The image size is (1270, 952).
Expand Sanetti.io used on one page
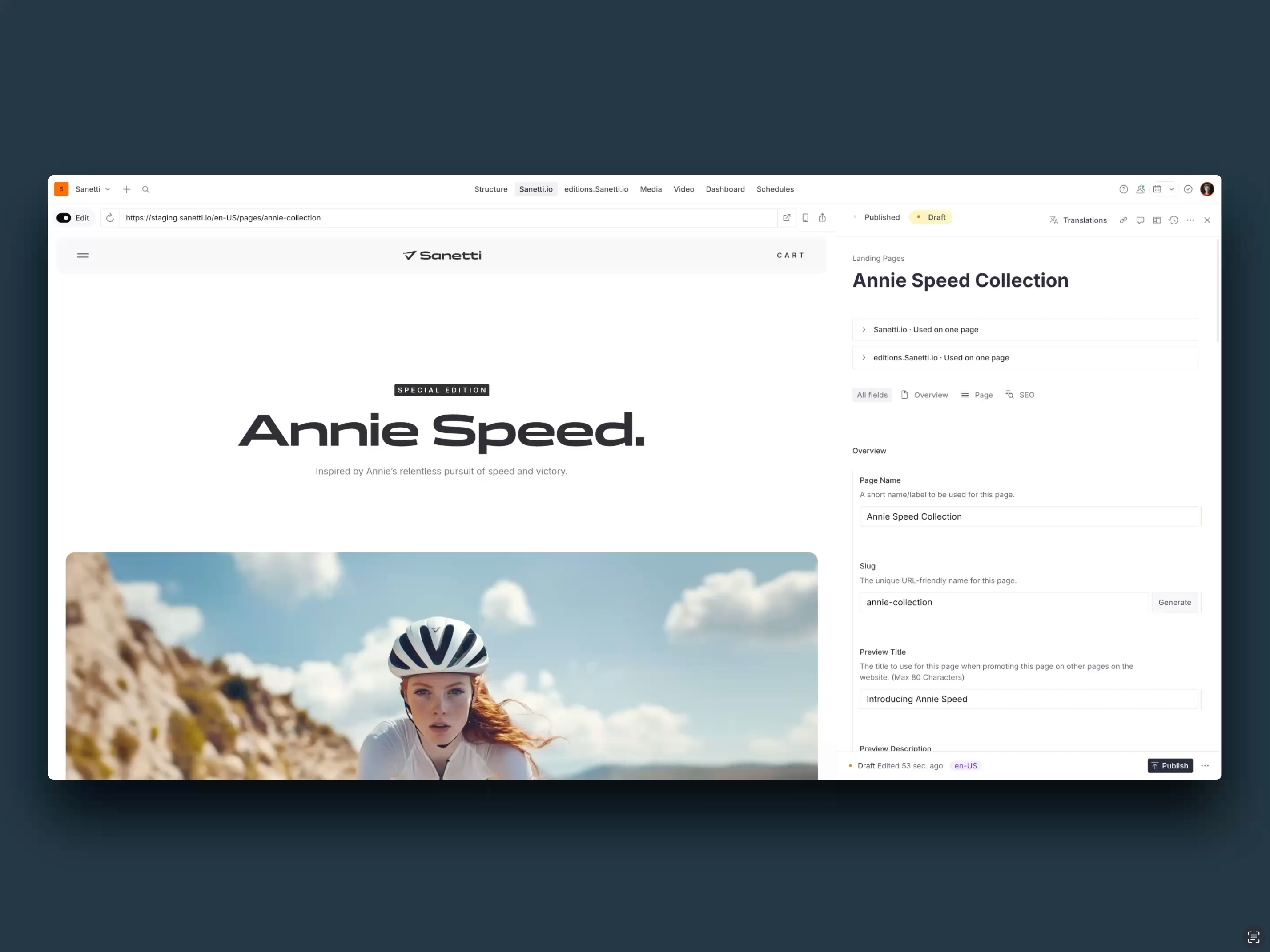(x=1025, y=329)
